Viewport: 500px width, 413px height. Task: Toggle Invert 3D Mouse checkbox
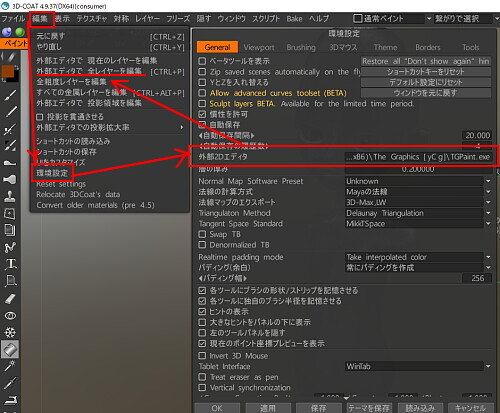[x=202, y=356]
